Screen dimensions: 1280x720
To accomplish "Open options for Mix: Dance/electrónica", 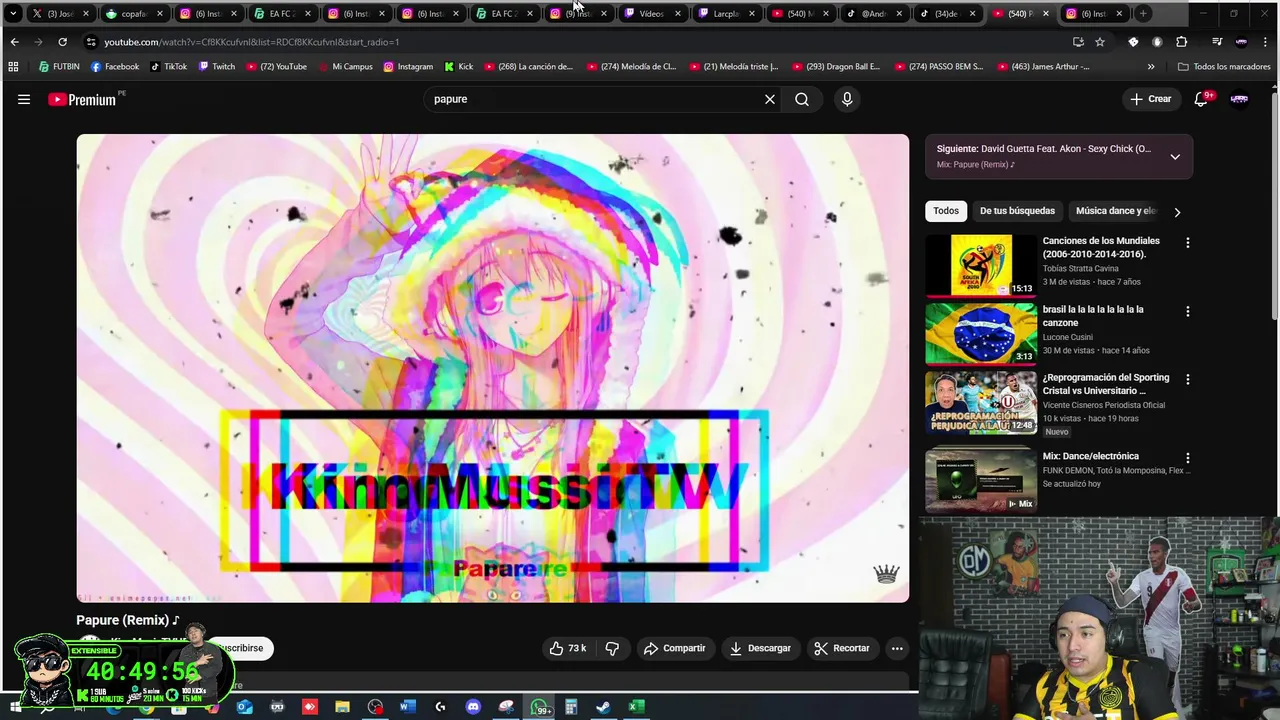I will [x=1187, y=457].
